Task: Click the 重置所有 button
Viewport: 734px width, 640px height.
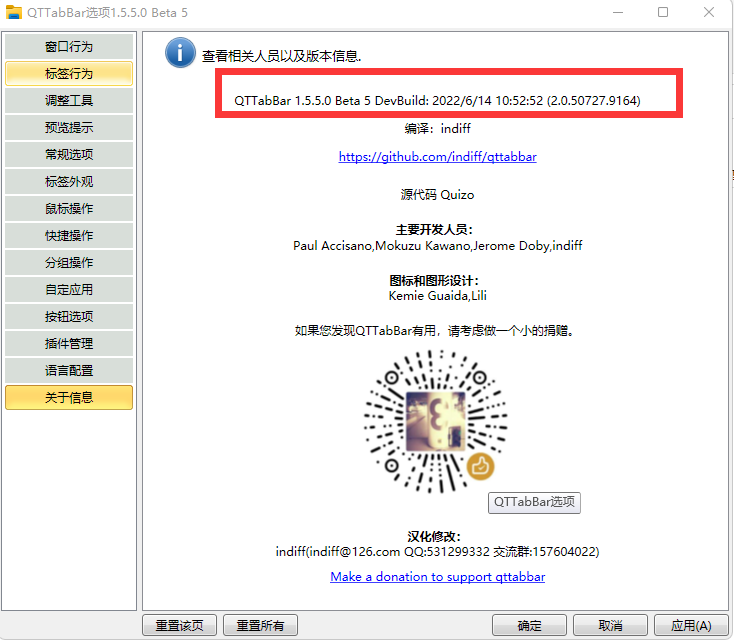Action: coord(260,625)
